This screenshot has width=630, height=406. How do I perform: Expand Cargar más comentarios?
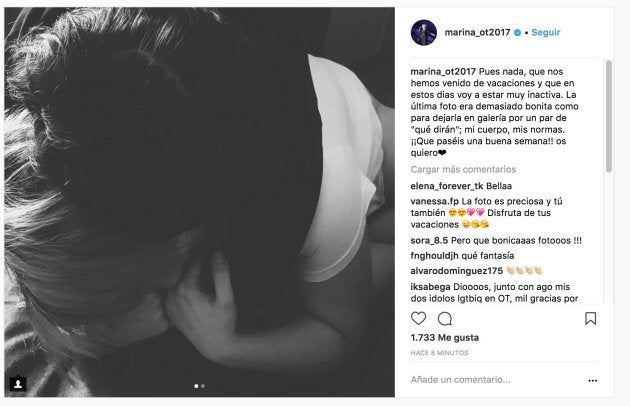463,169
